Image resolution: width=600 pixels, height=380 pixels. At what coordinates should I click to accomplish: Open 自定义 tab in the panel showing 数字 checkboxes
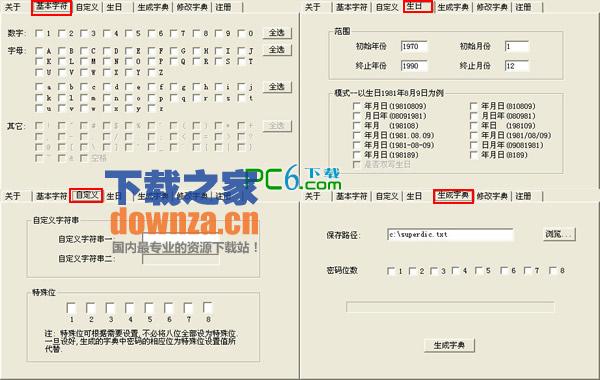[x=87, y=7]
